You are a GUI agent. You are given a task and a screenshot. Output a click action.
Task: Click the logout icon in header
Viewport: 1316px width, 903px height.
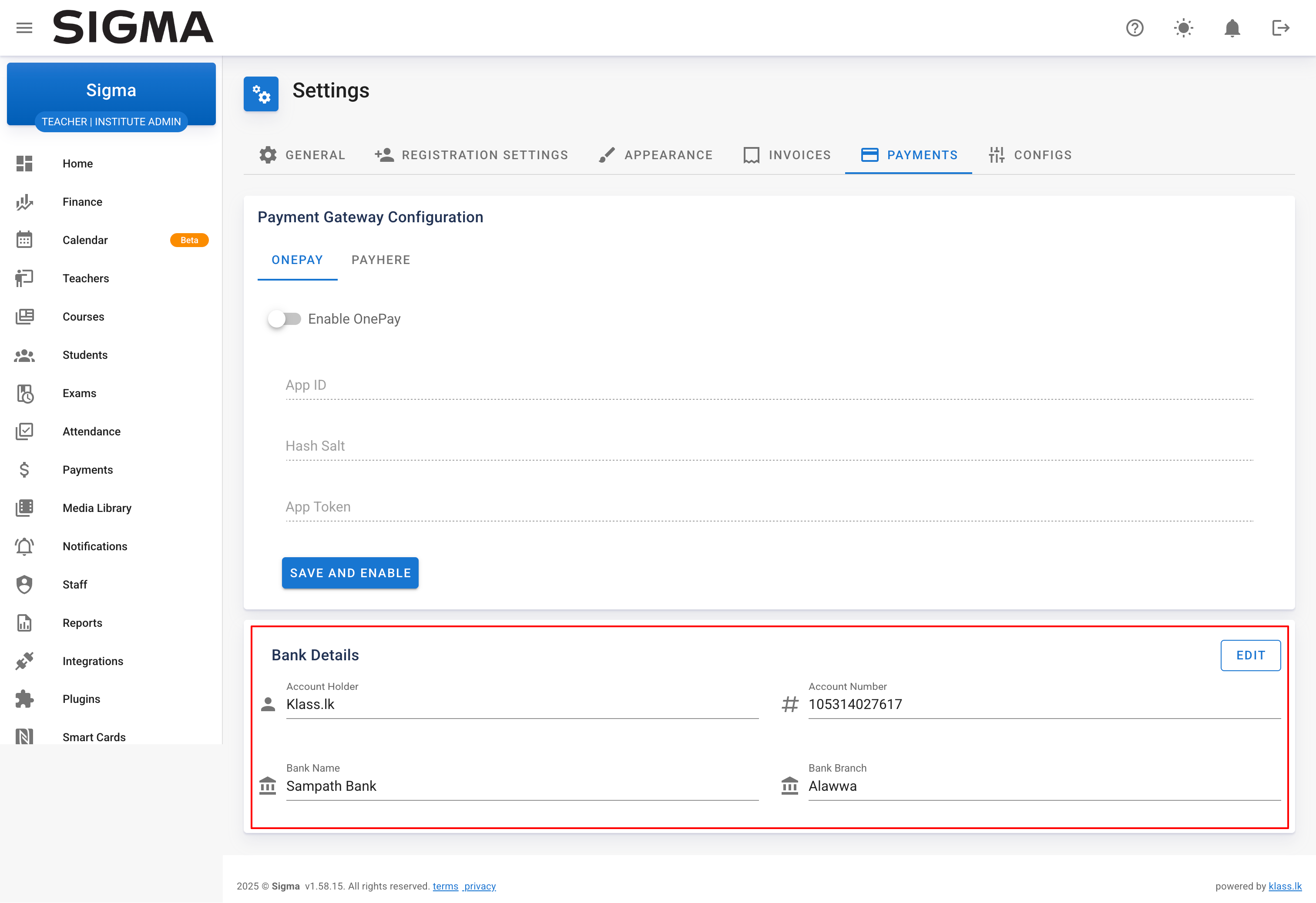tap(1280, 28)
